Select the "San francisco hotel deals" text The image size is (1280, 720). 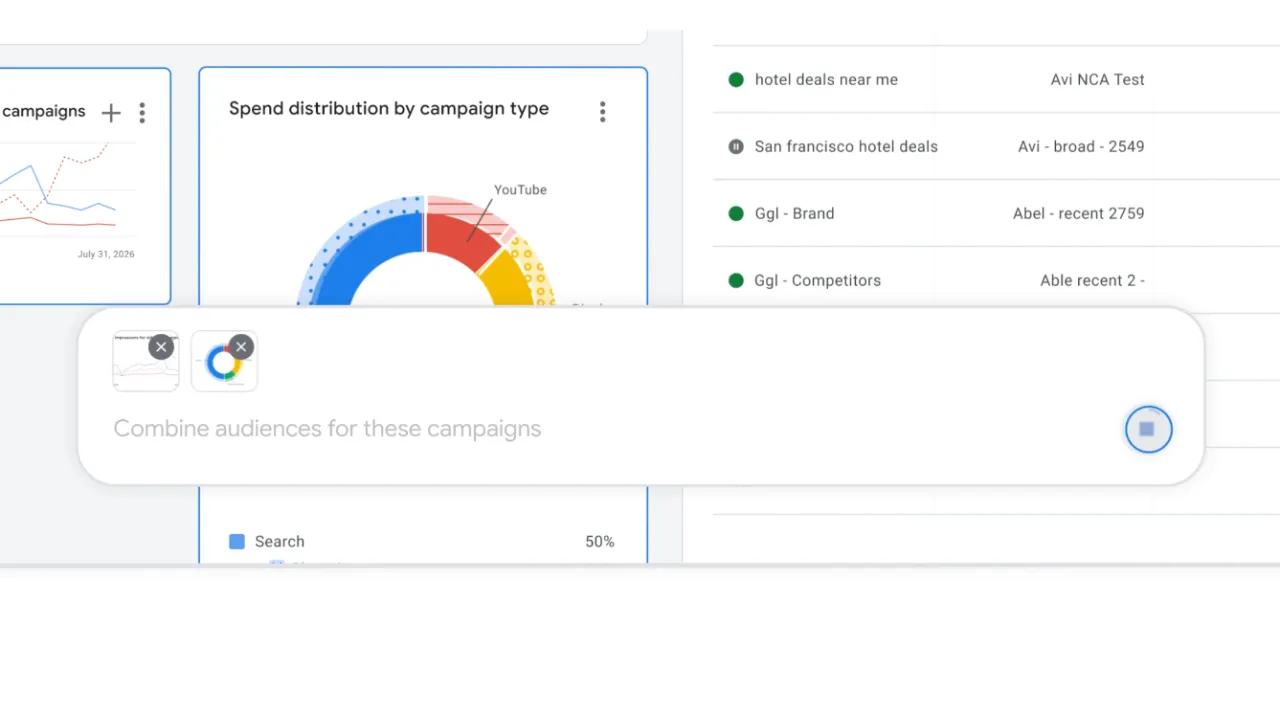[846, 147]
